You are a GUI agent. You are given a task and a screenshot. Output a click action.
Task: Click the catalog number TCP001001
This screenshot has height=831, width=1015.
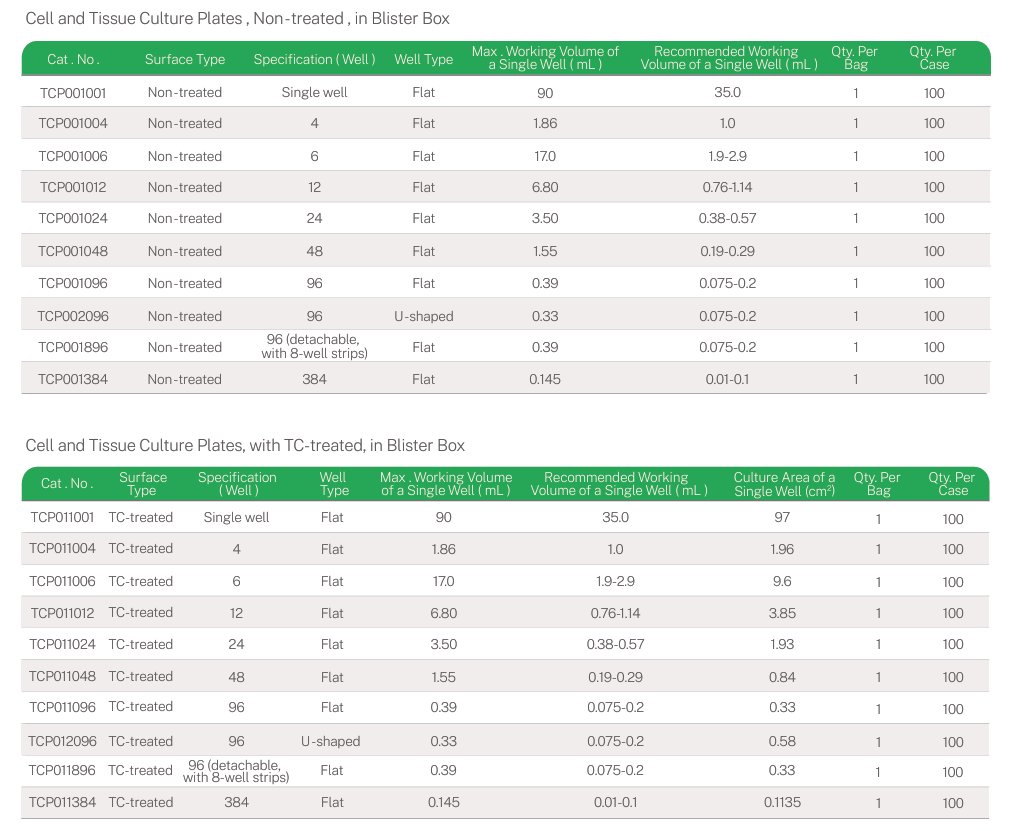pyautogui.click(x=73, y=93)
